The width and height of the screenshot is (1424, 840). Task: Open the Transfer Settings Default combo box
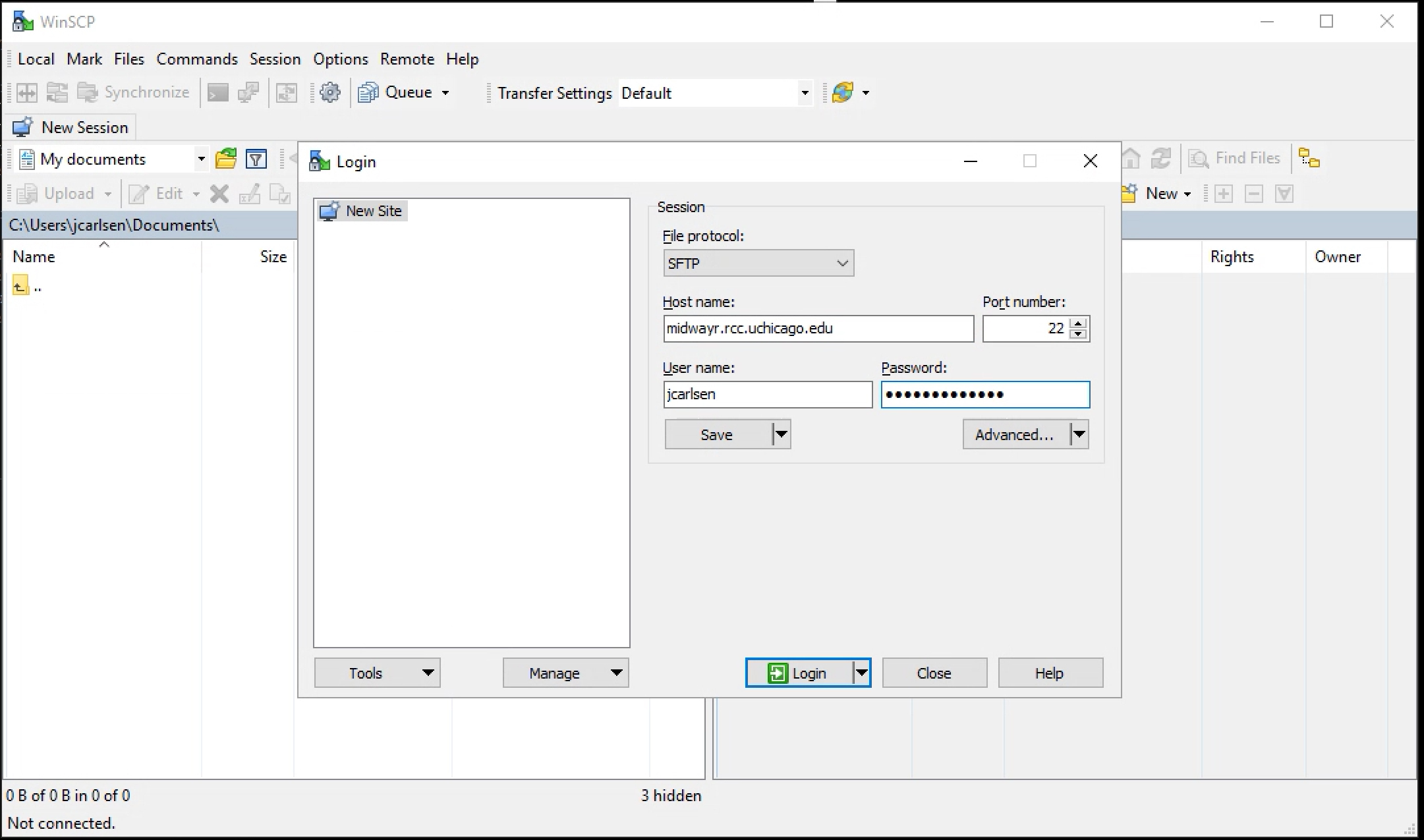pos(716,93)
